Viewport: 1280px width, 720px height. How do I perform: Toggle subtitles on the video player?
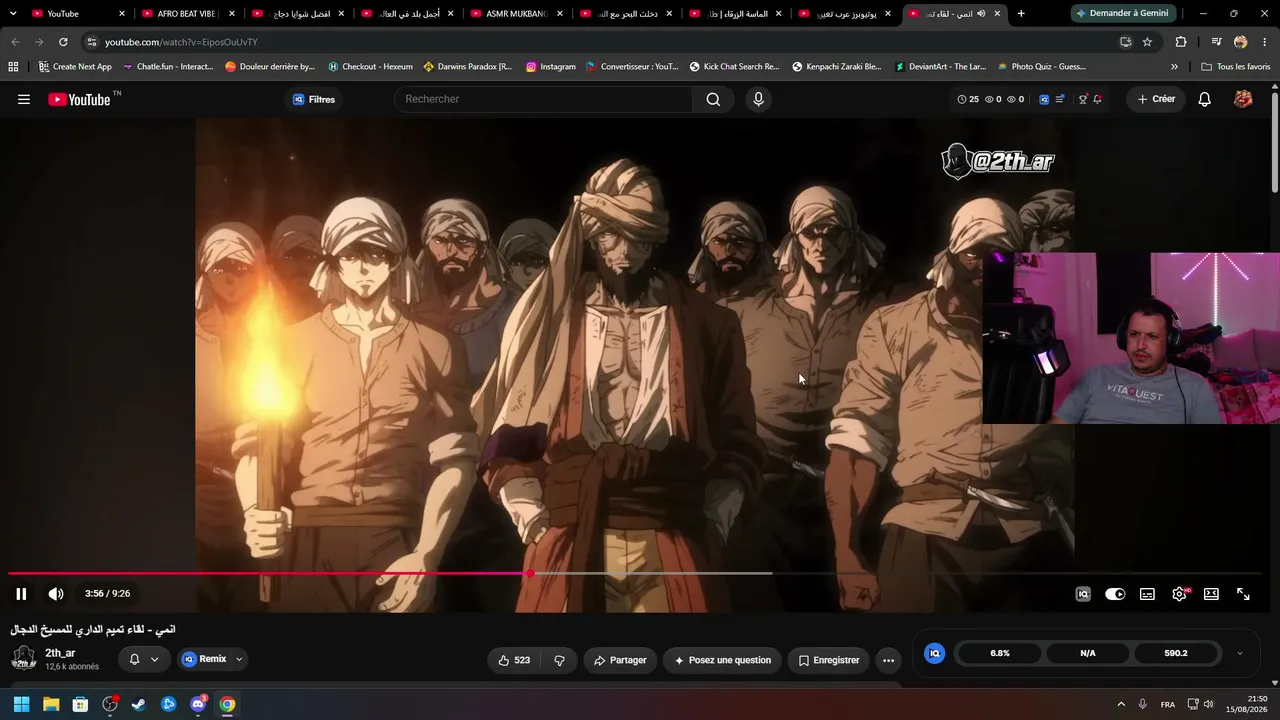pos(1147,594)
